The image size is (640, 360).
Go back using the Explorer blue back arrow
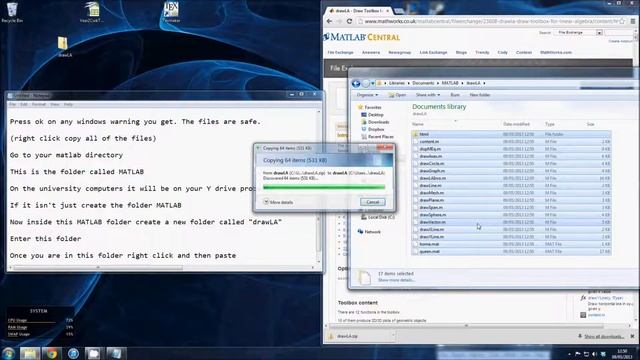coord(356,83)
